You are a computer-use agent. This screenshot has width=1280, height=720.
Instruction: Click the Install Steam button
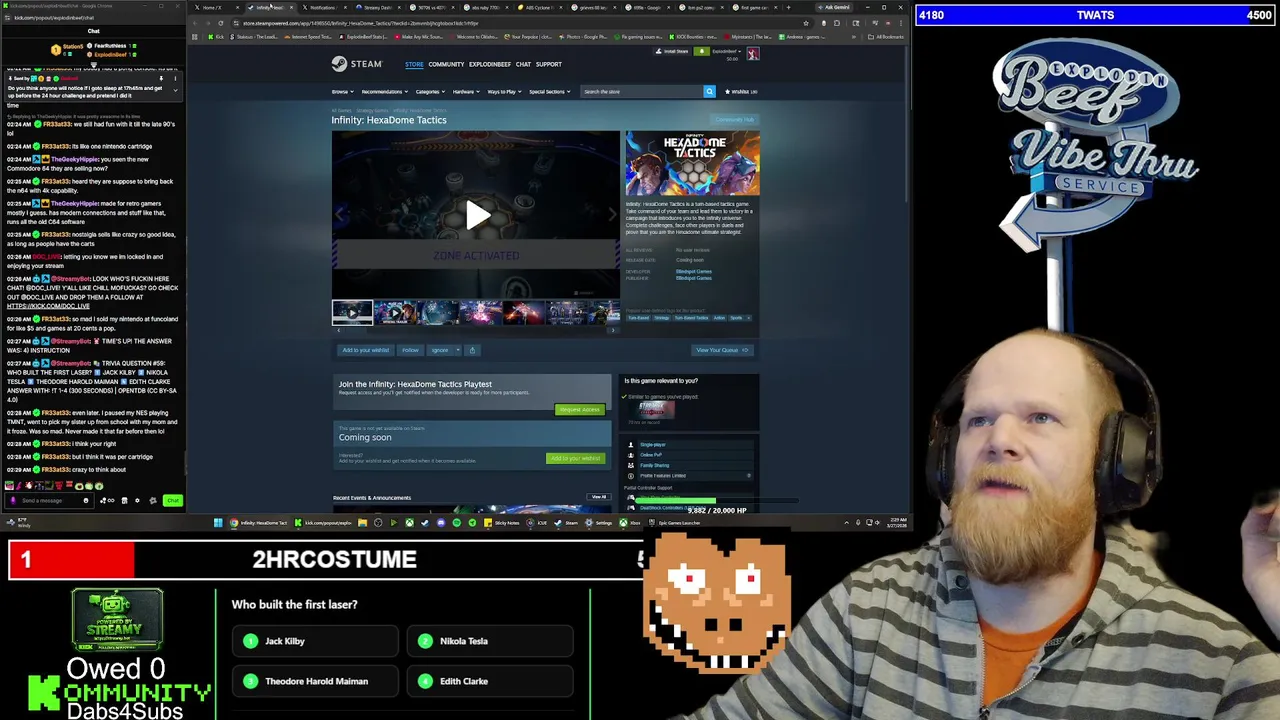(x=674, y=51)
